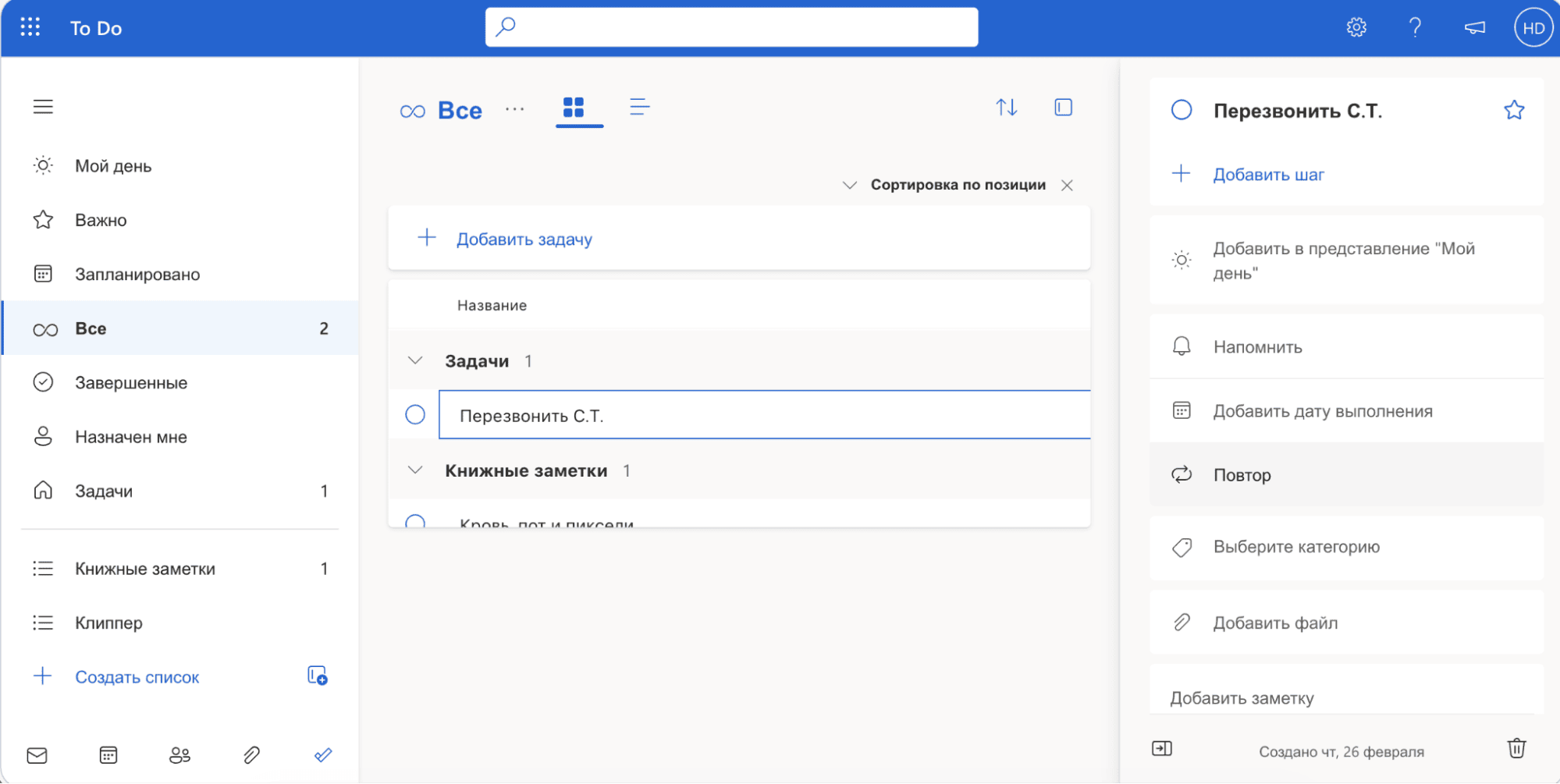
Task: Click Повтор to set recurrence
Action: point(1242,475)
